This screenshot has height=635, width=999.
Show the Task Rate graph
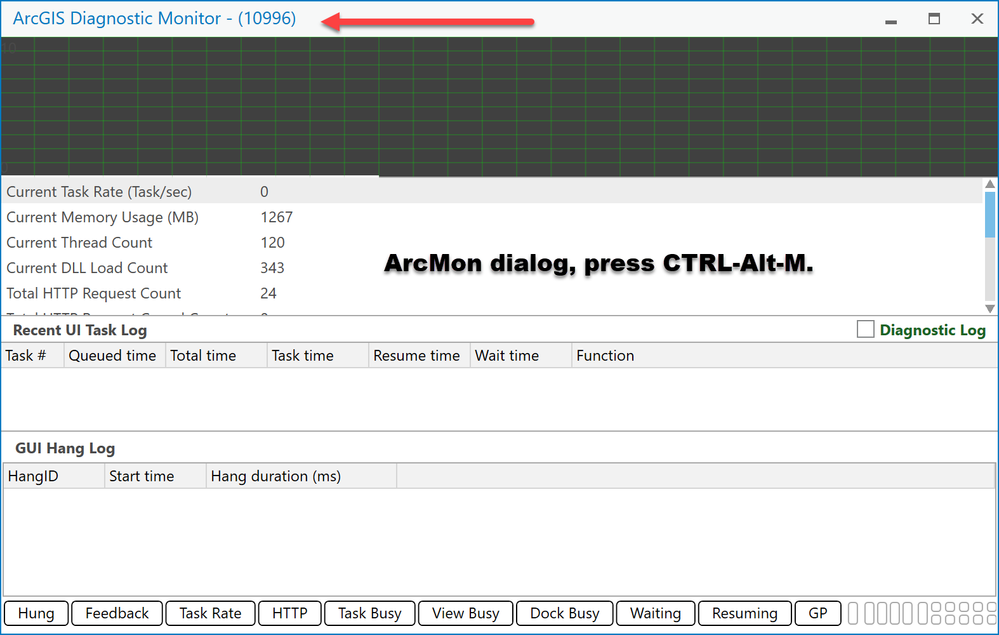(x=210, y=613)
